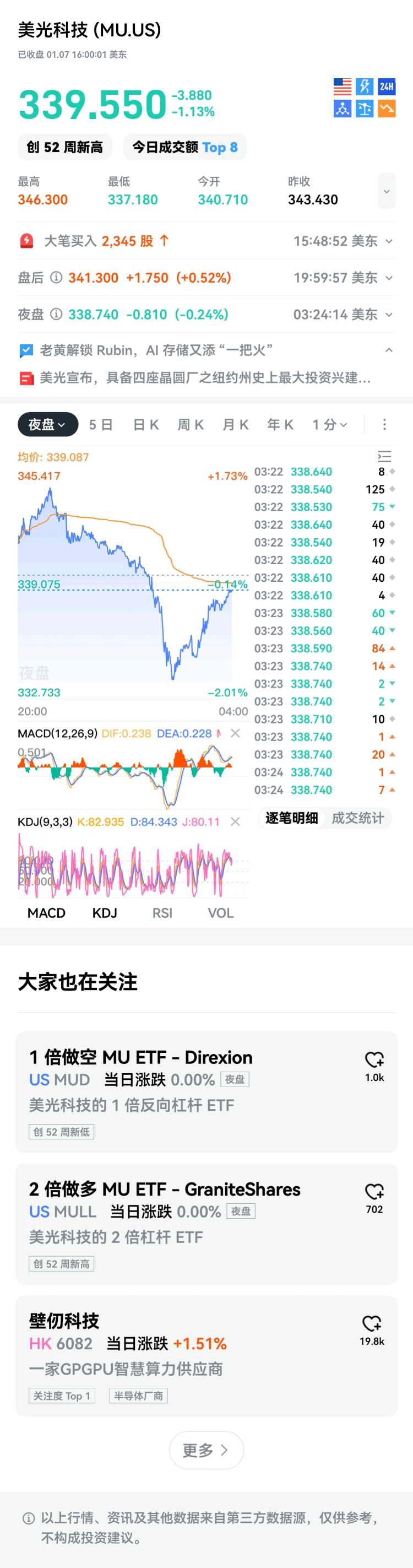Tap the balance scale icon
The image size is (413, 1568).
pyautogui.click(x=365, y=109)
